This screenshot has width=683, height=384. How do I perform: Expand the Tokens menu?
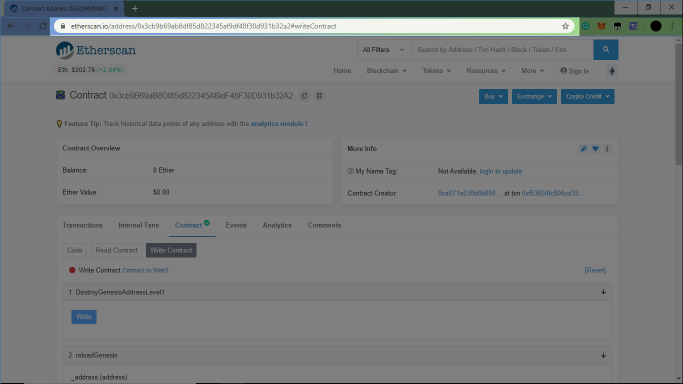pyautogui.click(x=436, y=71)
